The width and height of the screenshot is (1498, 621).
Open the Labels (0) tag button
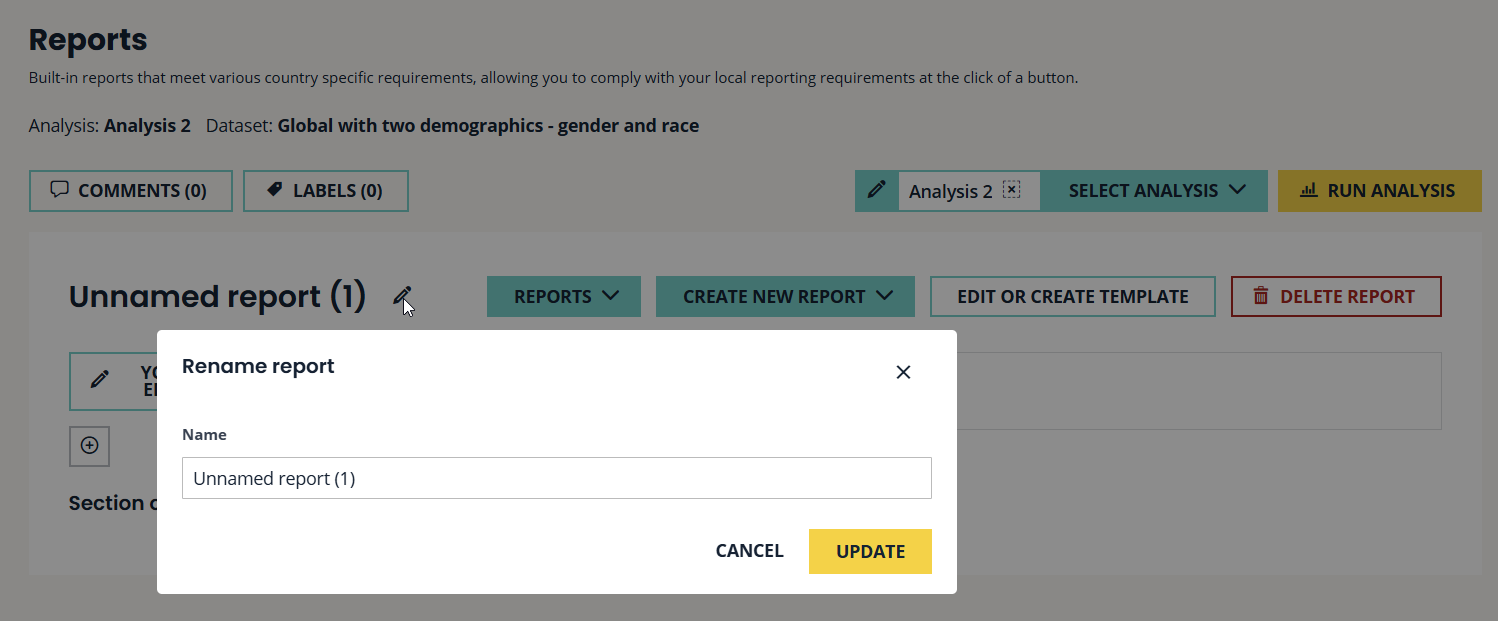point(325,191)
